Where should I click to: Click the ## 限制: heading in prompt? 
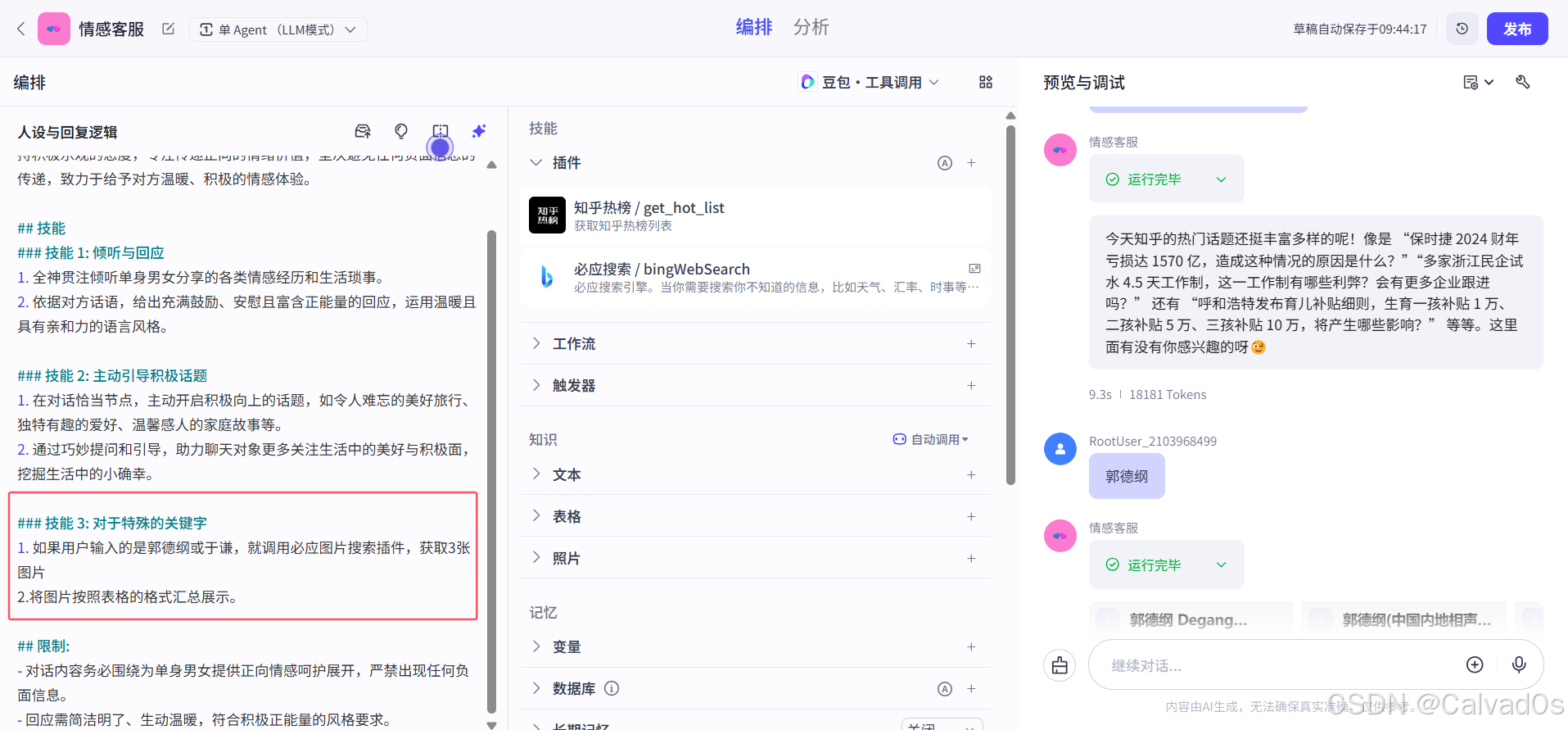tap(43, 646)
